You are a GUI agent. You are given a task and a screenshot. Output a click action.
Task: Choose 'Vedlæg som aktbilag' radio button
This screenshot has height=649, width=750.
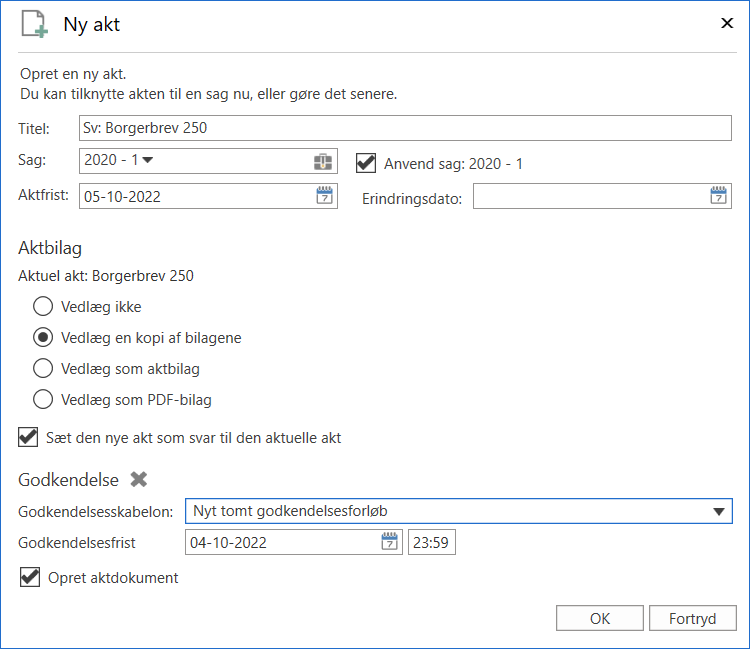[x=43, y=369]
